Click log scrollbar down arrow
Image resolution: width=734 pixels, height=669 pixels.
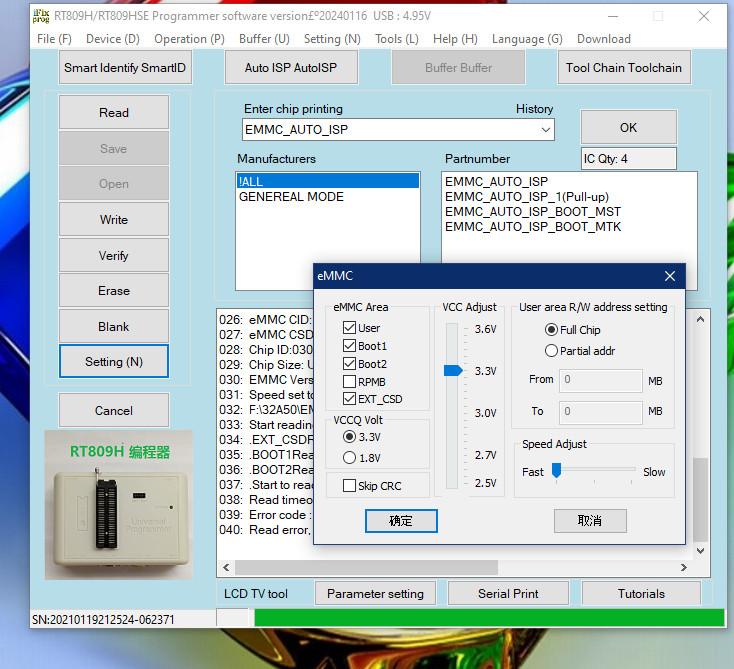coord(700,551)
